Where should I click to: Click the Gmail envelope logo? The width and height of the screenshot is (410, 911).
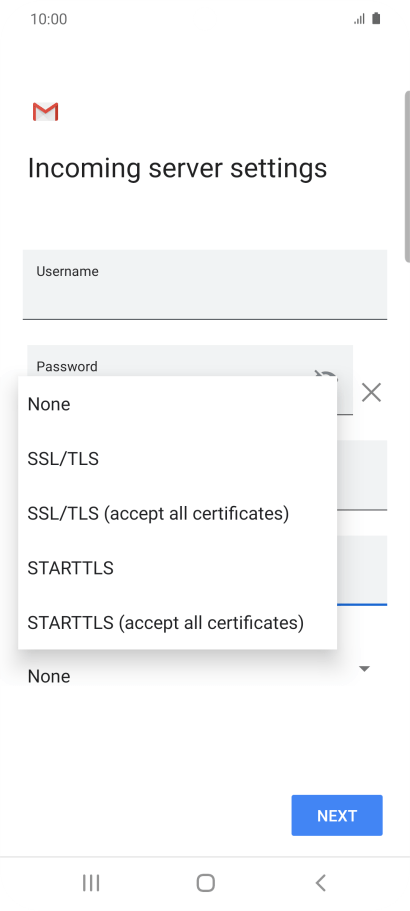[x=45, y=112]
